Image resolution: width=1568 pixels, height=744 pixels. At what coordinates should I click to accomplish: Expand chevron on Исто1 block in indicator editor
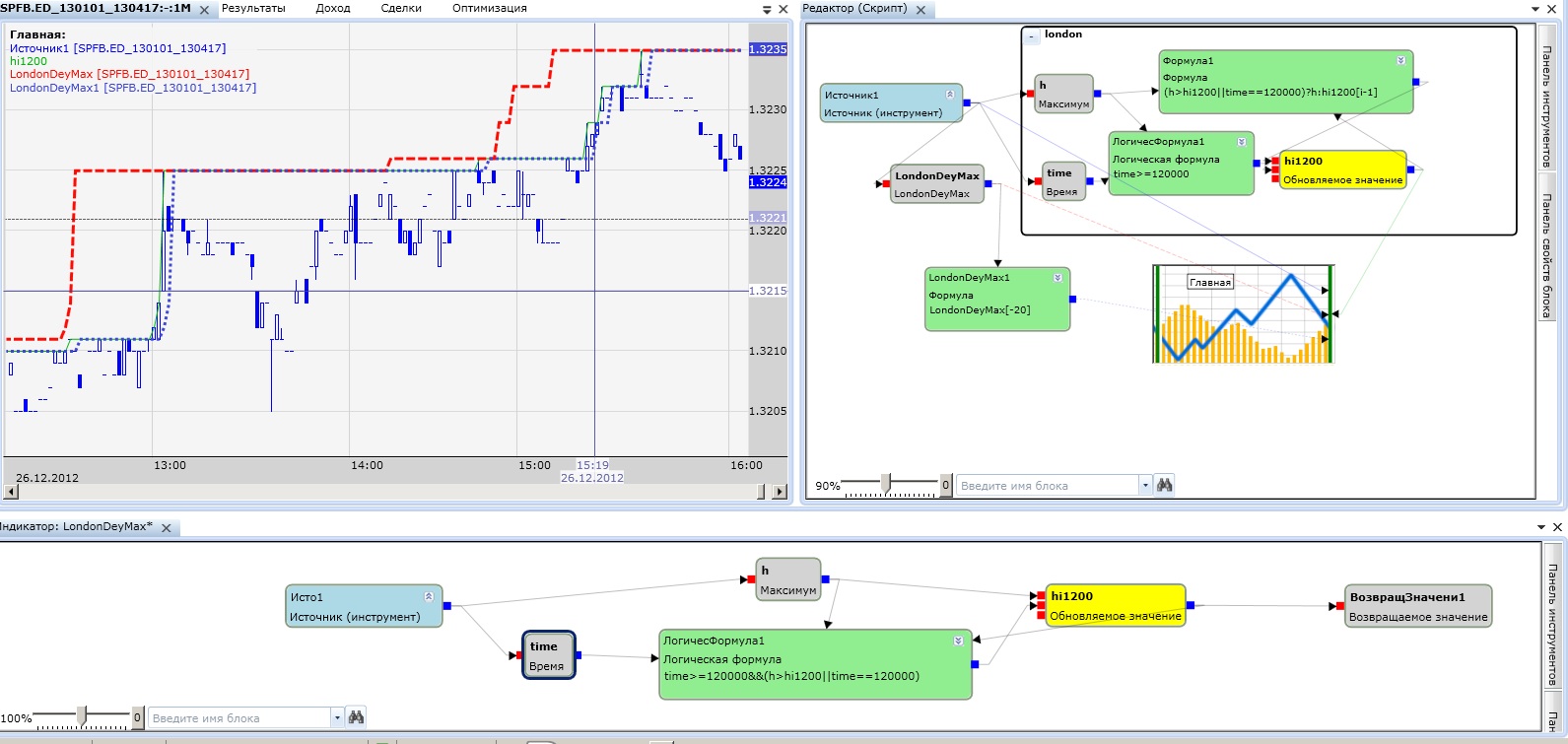429,596
